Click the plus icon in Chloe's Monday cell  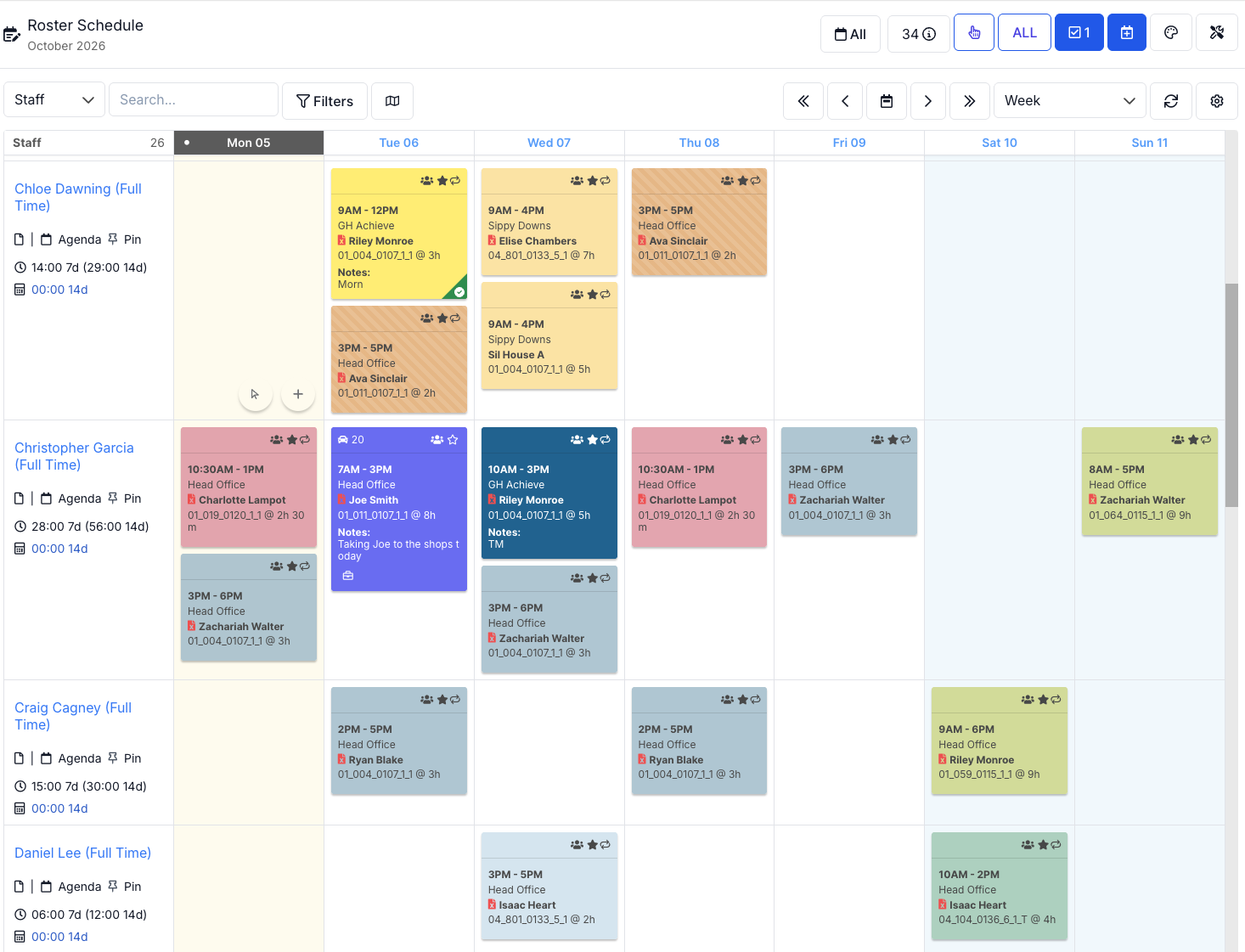[x=298, y=394]
